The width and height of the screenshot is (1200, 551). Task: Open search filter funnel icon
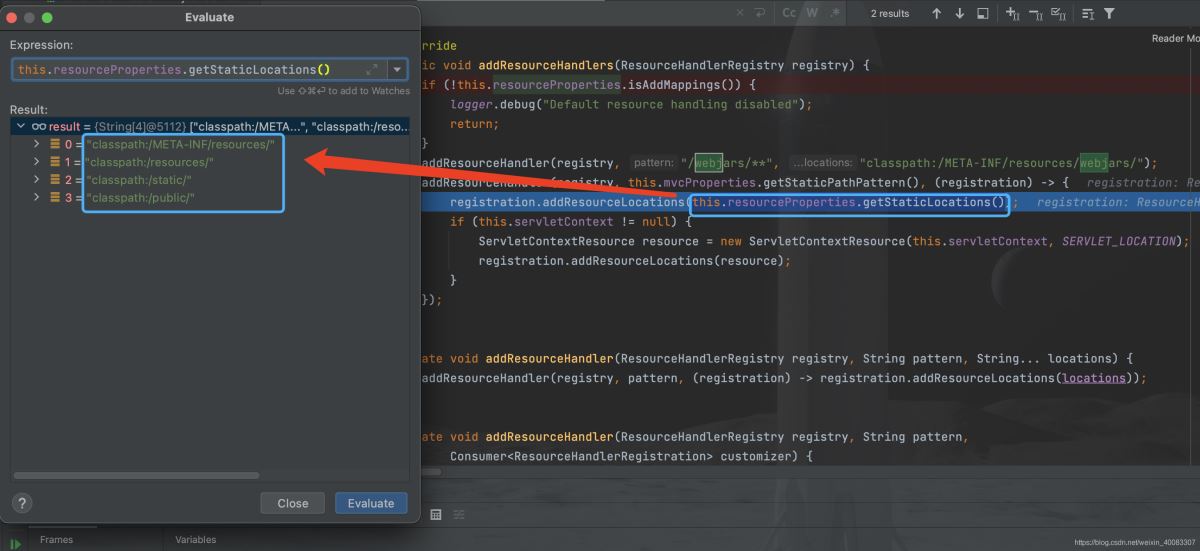point(1109,13)
